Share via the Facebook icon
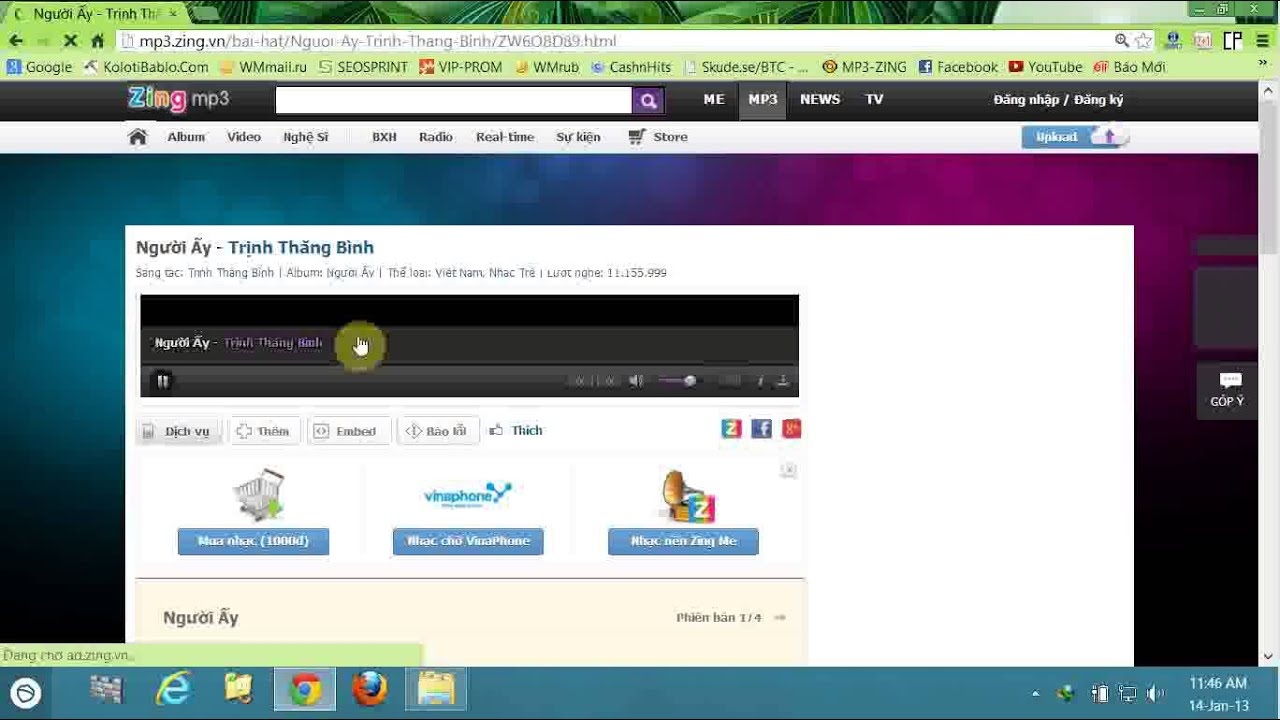Image resolution: width=1280 pixels, height=720 pixels. pyautogui.click(x=761, y=429)
